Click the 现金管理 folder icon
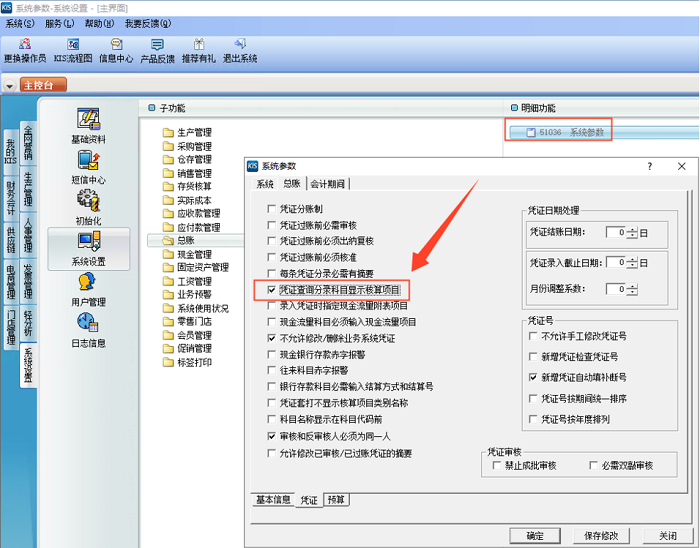700x548 pixels. 168,254
